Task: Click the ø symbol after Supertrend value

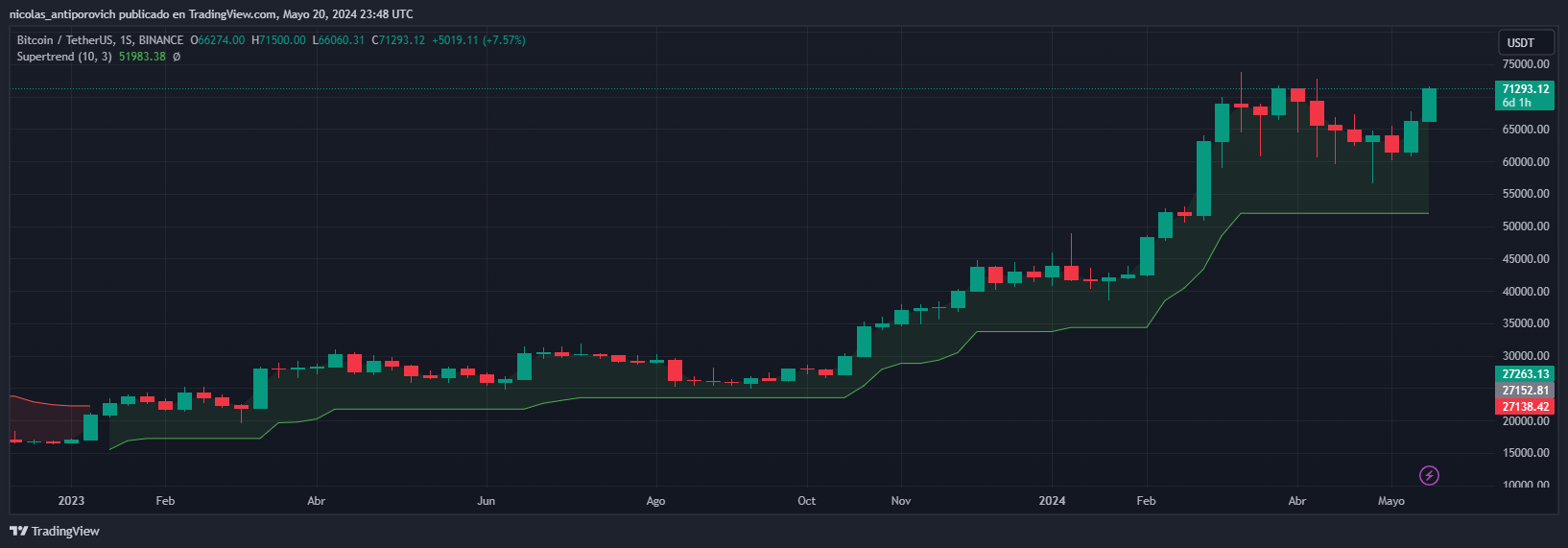Action: (x=177, y=57)
